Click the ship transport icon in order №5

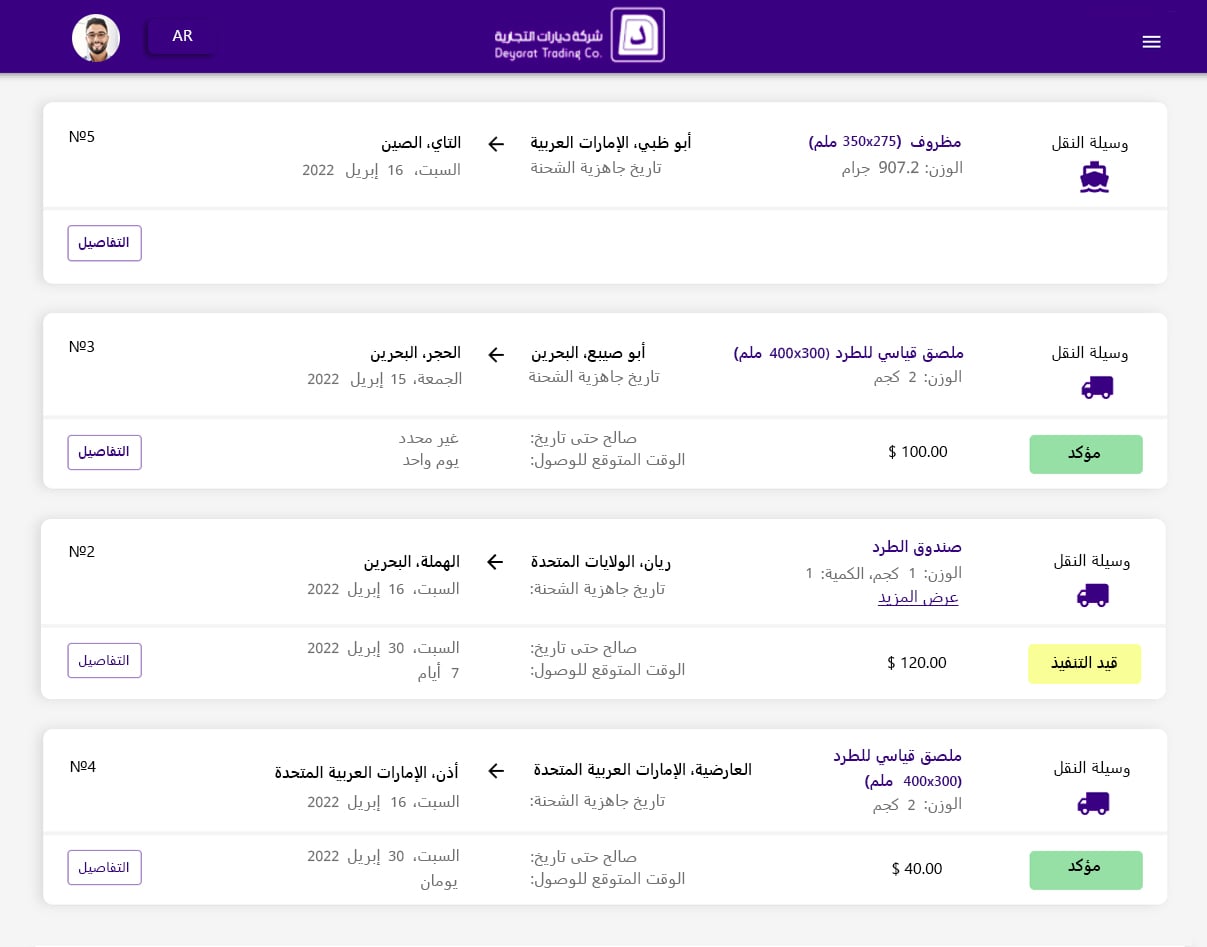1094,177
